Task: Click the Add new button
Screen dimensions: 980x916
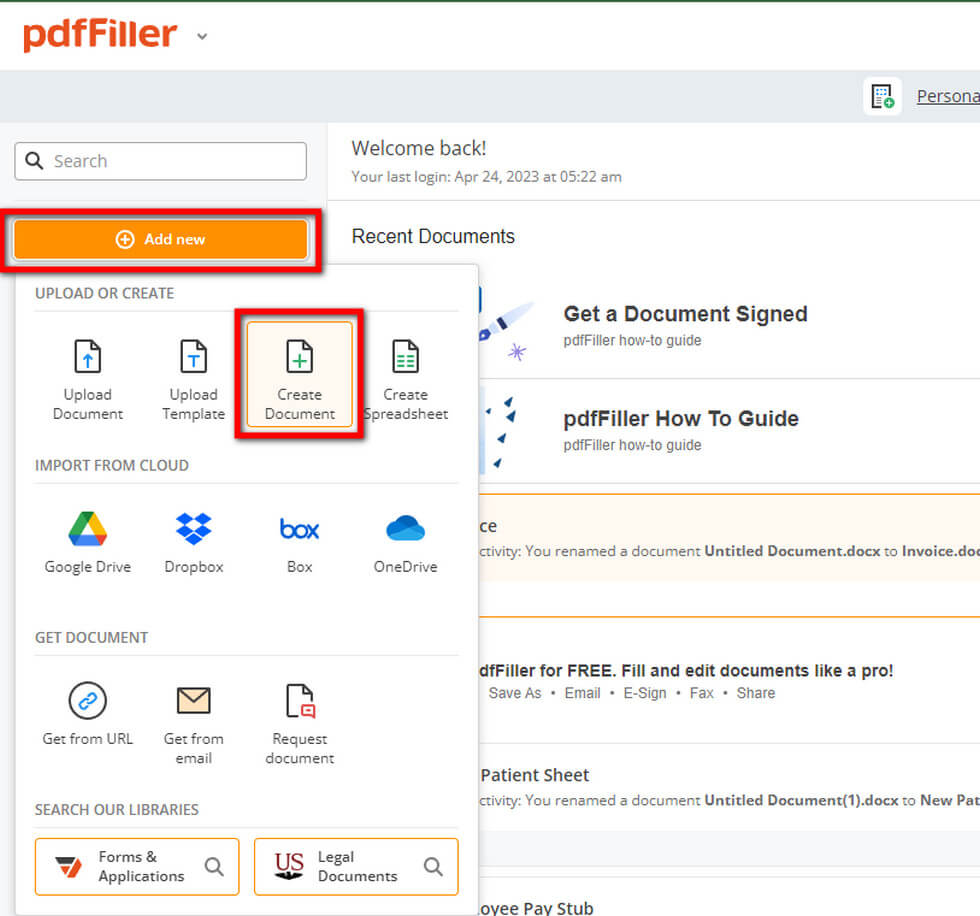Action: pos(162,239)
